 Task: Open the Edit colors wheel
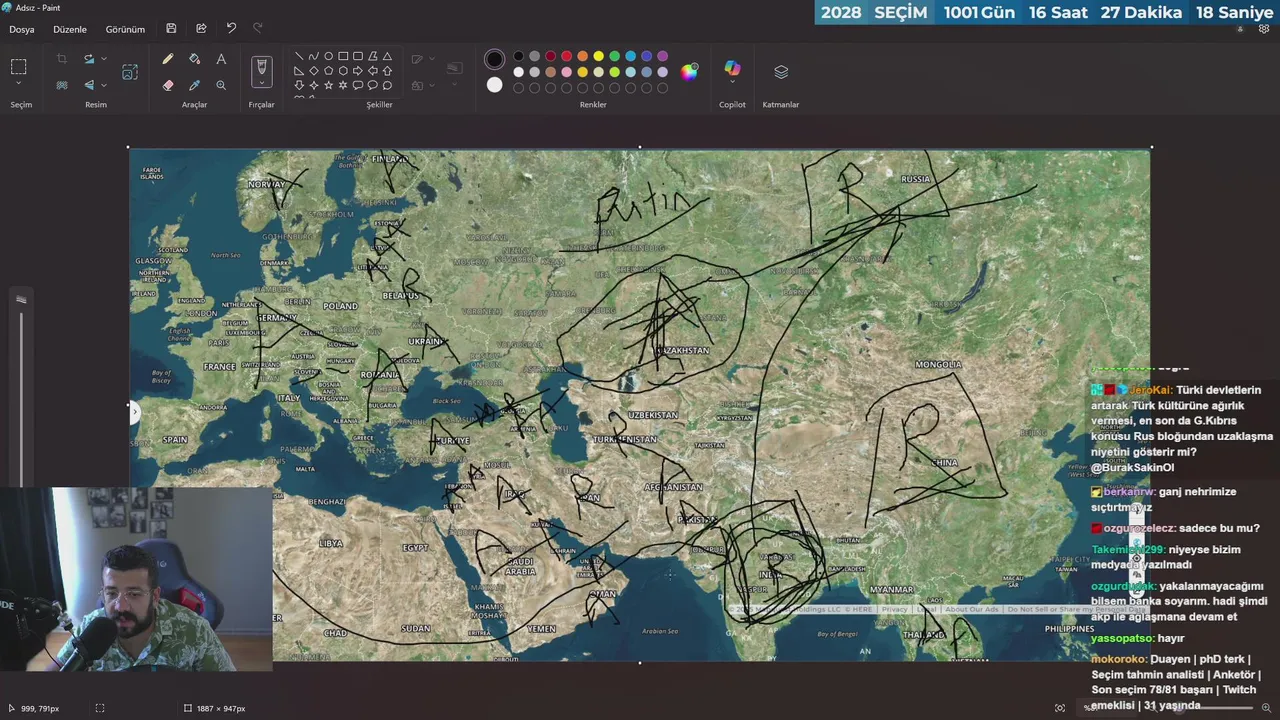point(689,71)
